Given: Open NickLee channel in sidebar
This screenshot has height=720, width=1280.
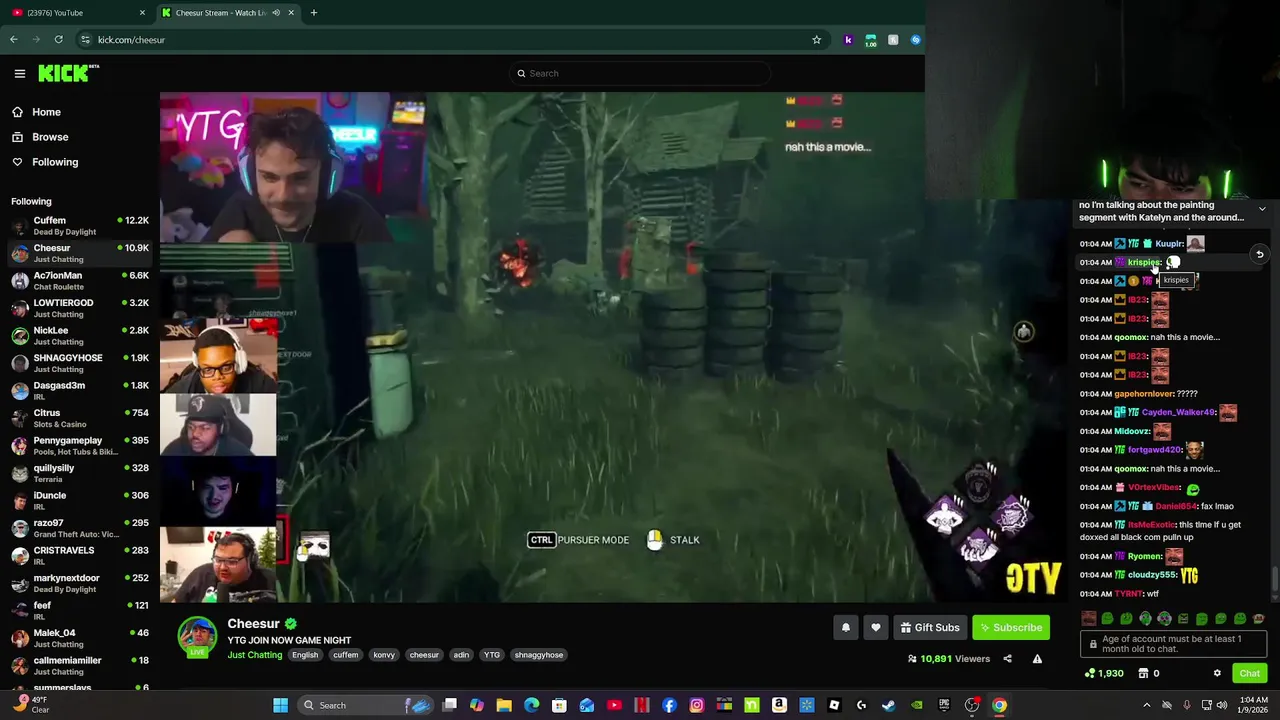Looking at the screenshot, I should click(x=80, y=336).
